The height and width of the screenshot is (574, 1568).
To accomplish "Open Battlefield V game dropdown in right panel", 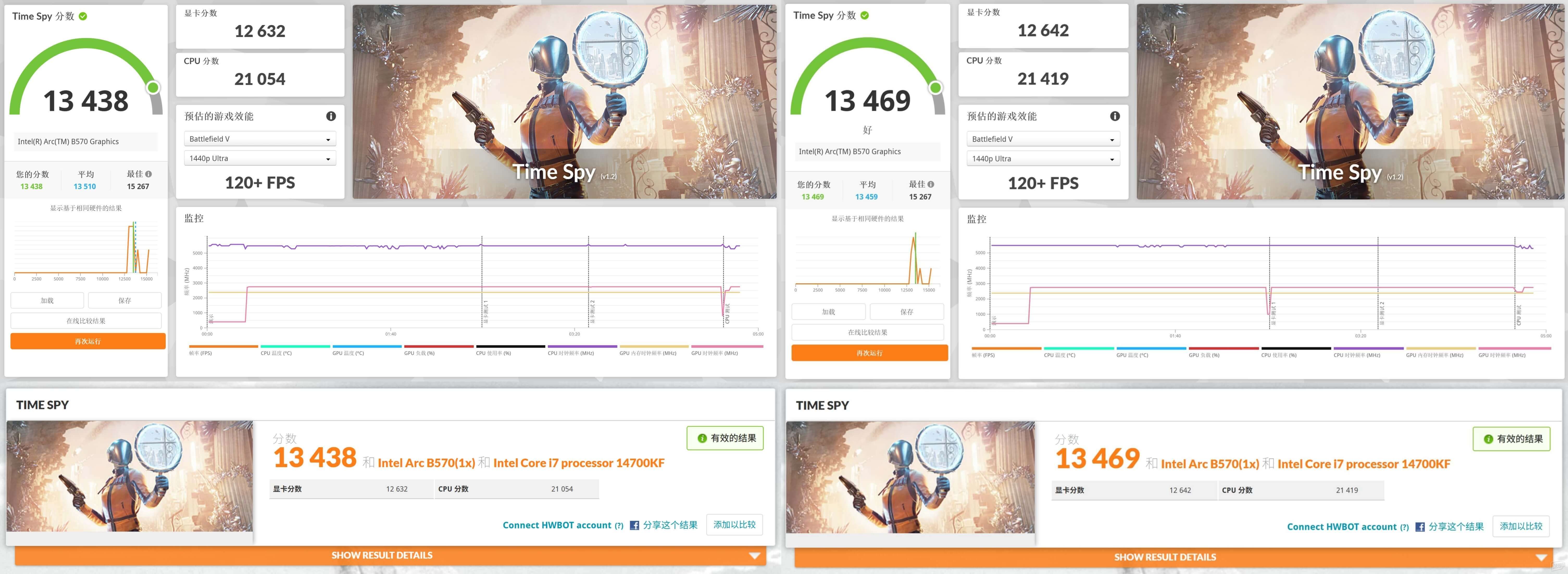I will (1043, 139).
